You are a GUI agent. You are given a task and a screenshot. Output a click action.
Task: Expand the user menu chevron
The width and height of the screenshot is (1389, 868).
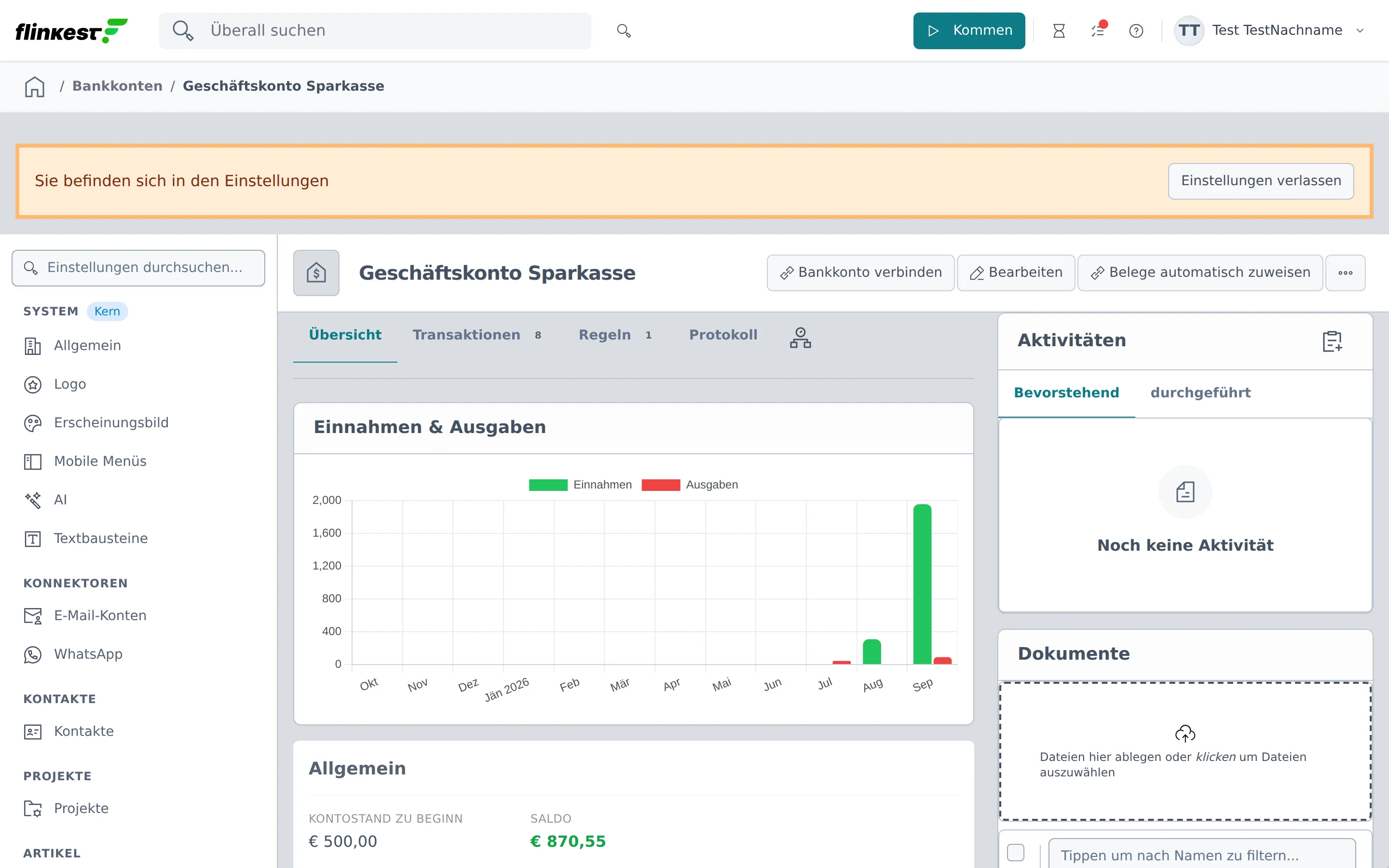point(1360,30)
